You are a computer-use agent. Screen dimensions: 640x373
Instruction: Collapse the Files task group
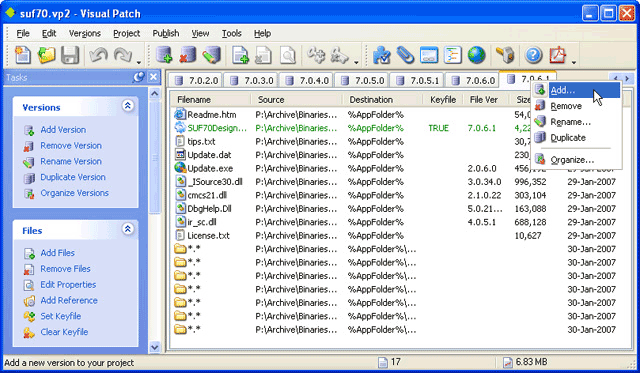point(127,229)
